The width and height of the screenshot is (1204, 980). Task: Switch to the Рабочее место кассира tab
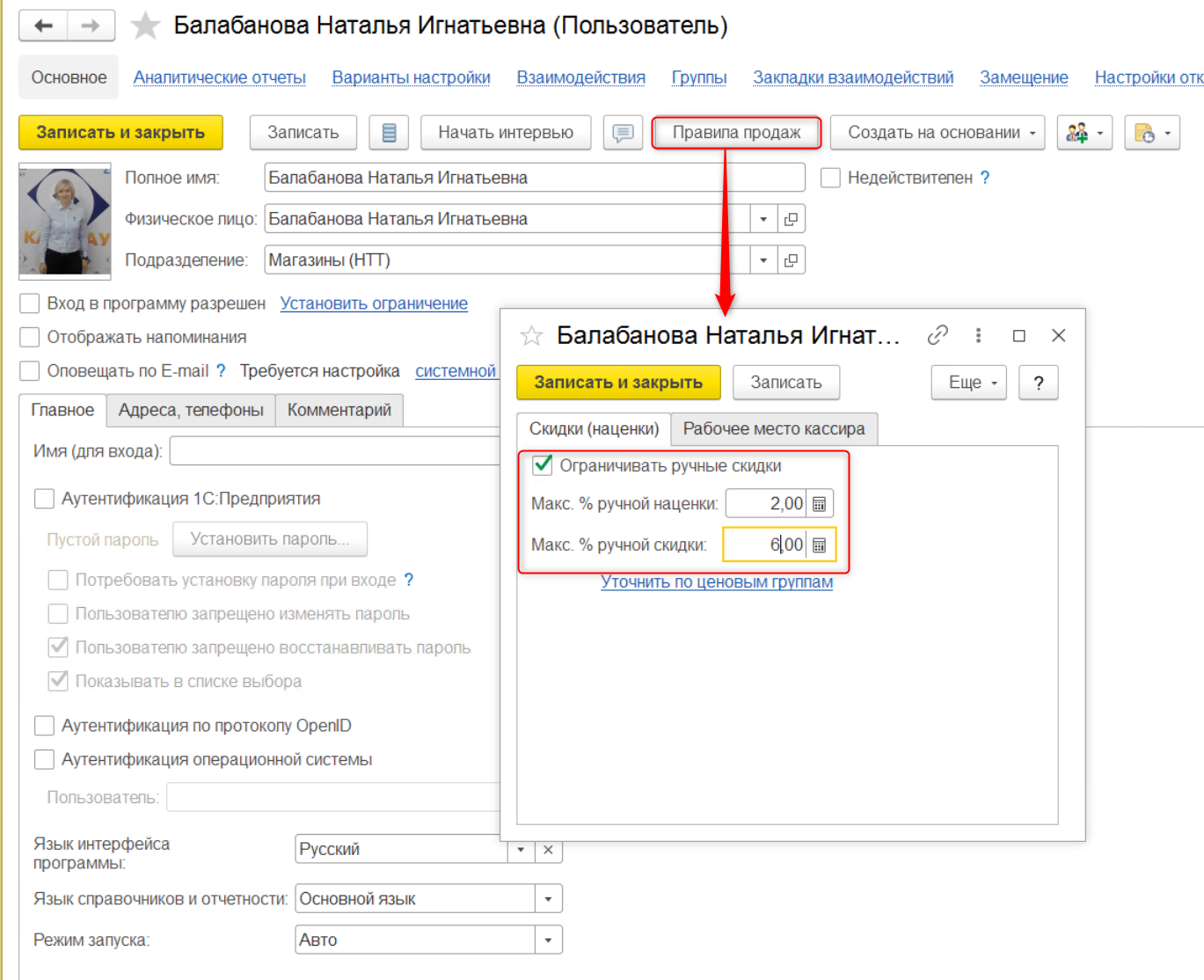[773, 429]
